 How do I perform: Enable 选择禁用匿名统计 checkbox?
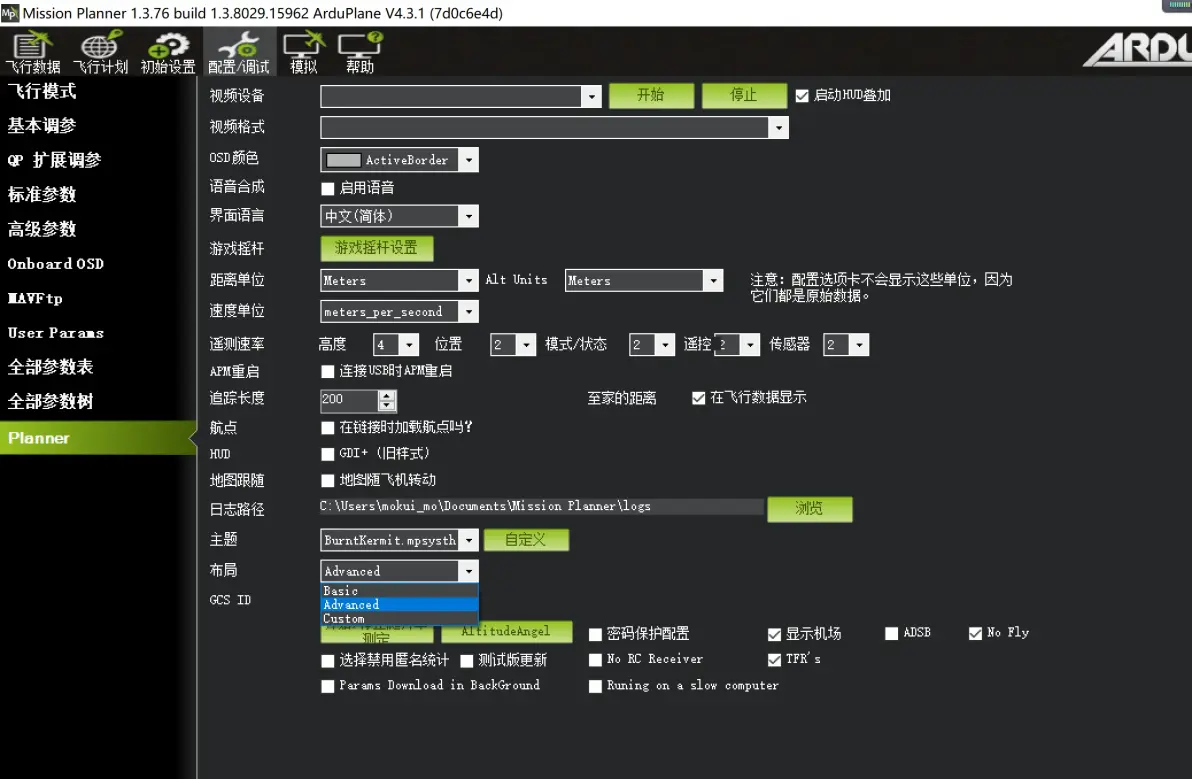click(x=328, y=660)
